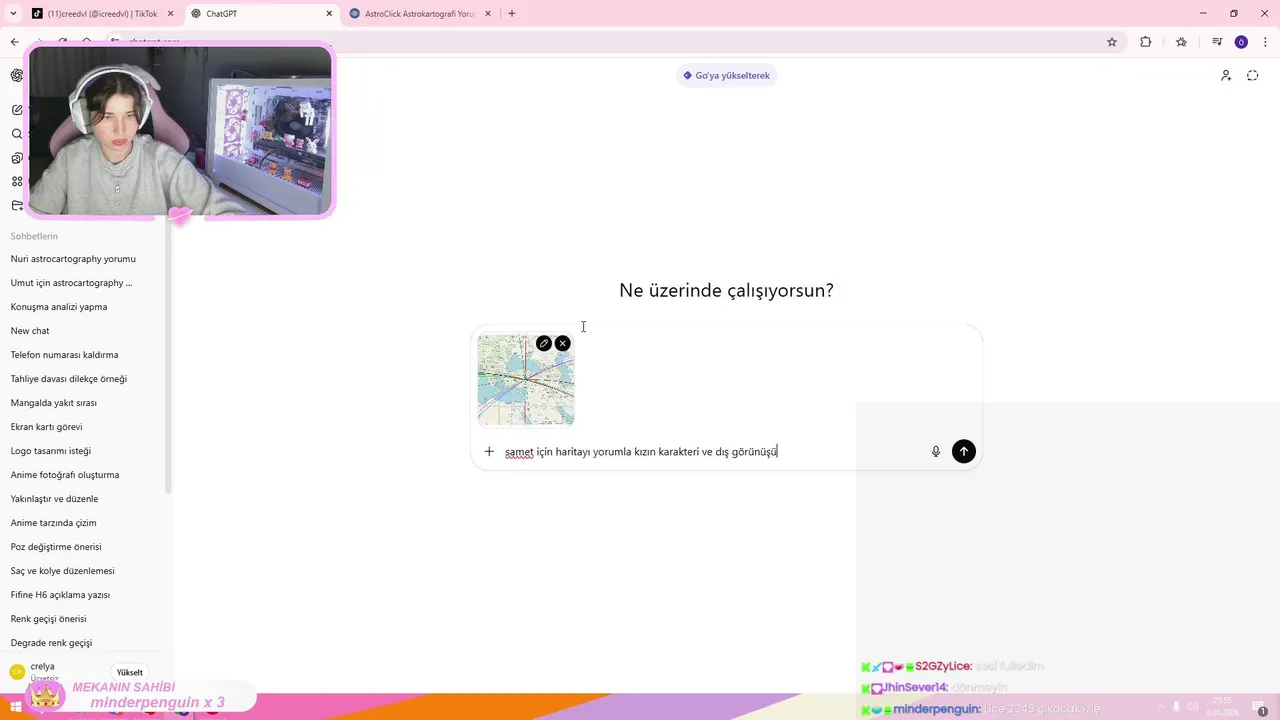The width and height of the screenshot is (1280, 720).
Task: Open the add people icon in ChatGPT
Action: (1226, 75)
